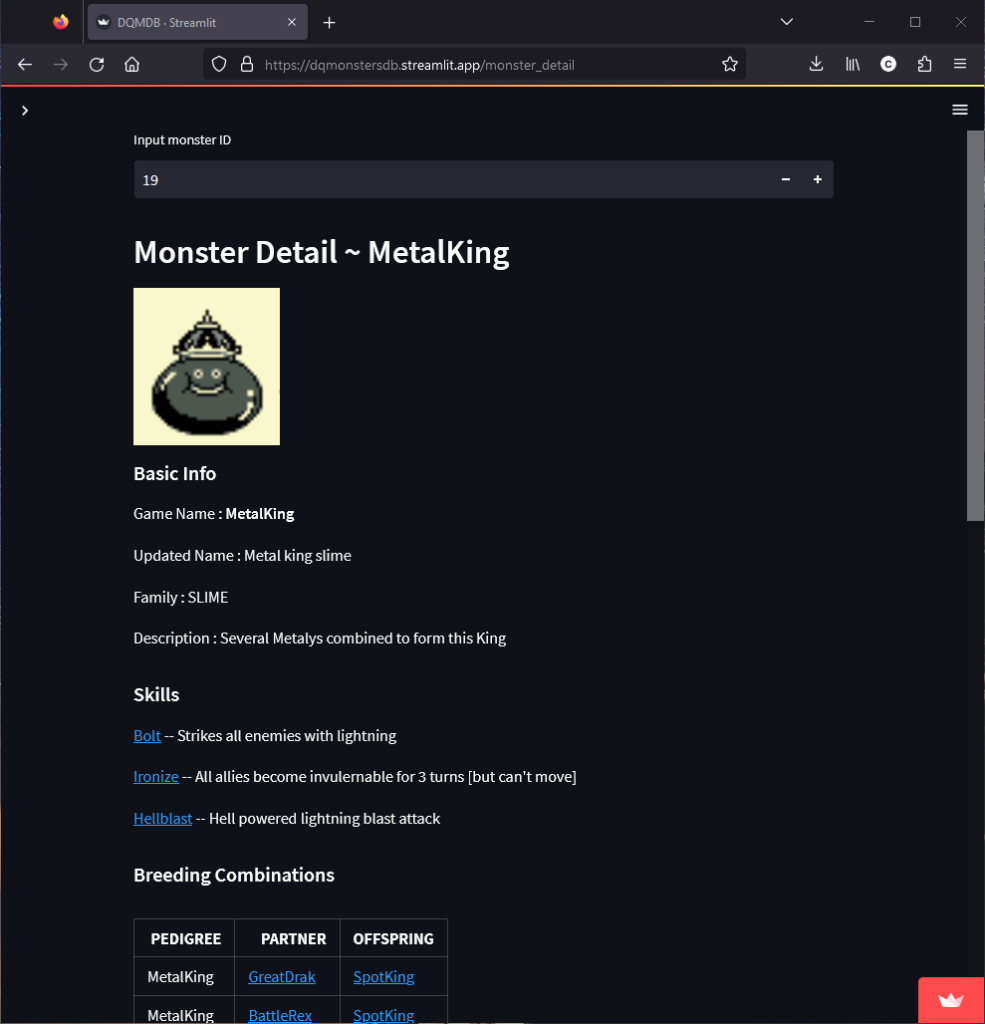Expand the Streamlit sidebar with the chevron
The image size is (985, 1024).
point(25,111)
